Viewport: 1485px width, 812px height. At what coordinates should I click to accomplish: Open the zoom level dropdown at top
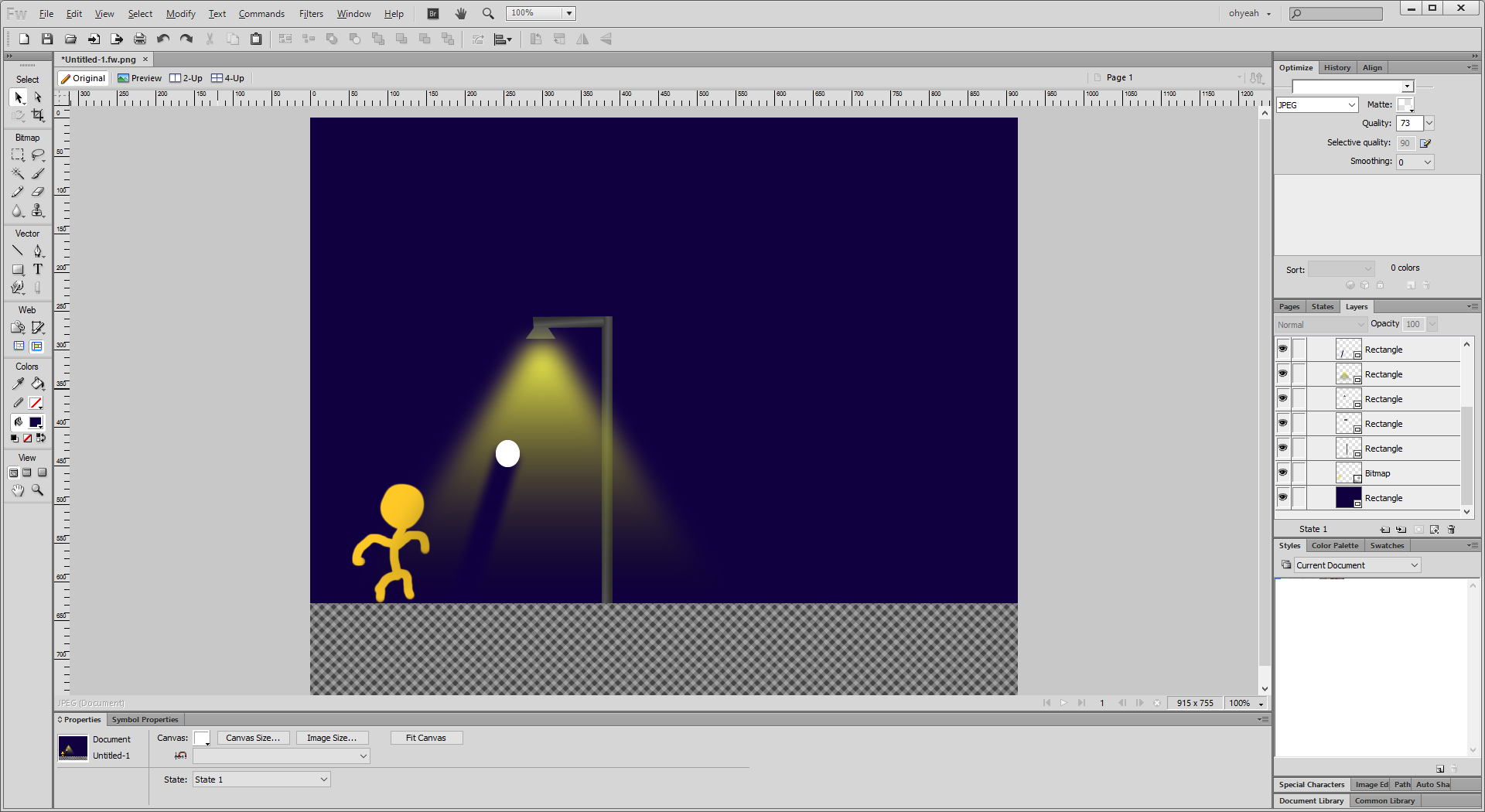tap(569, 13)
